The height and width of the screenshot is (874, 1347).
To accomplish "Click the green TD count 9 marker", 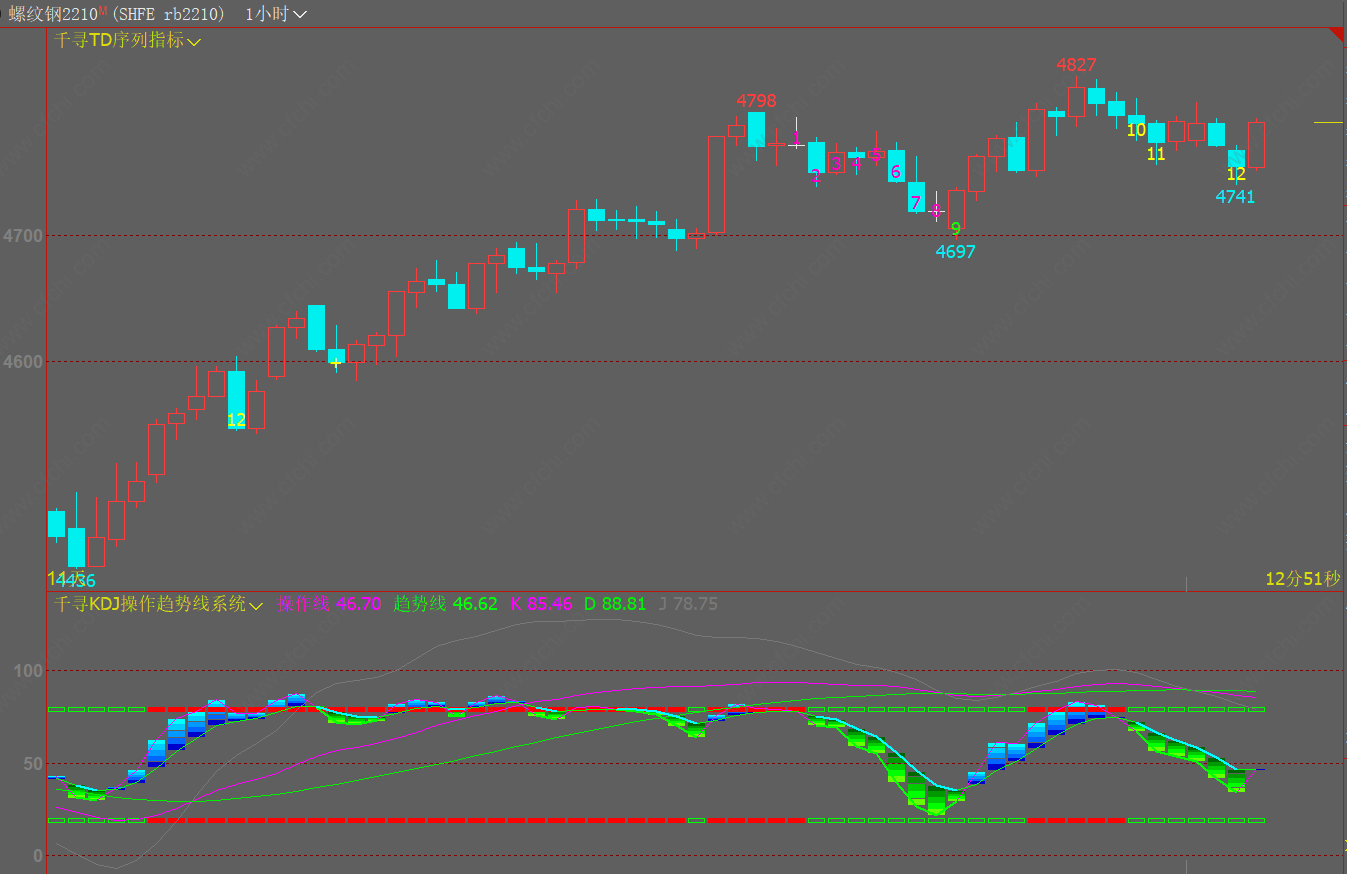I will coord(955,228).
